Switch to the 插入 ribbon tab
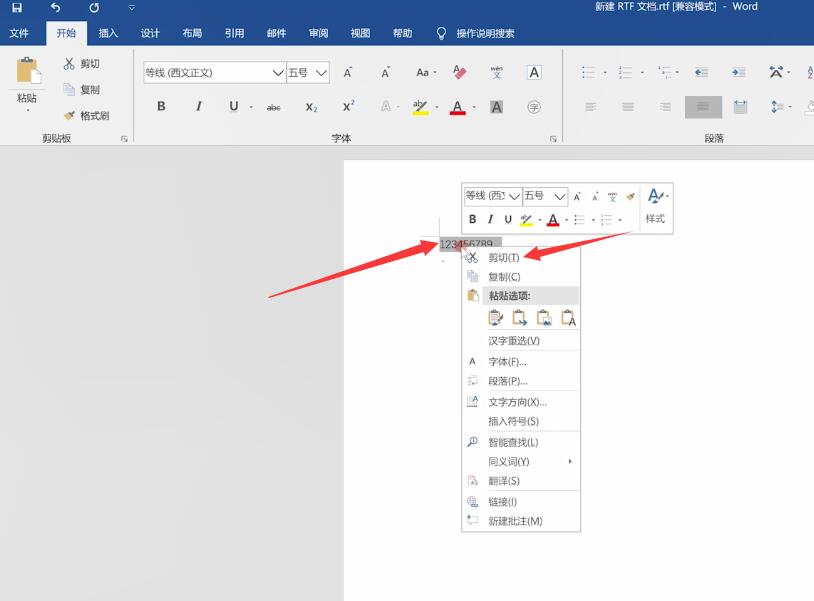Viewport: 814px width, 601px height. coord(108,33)
